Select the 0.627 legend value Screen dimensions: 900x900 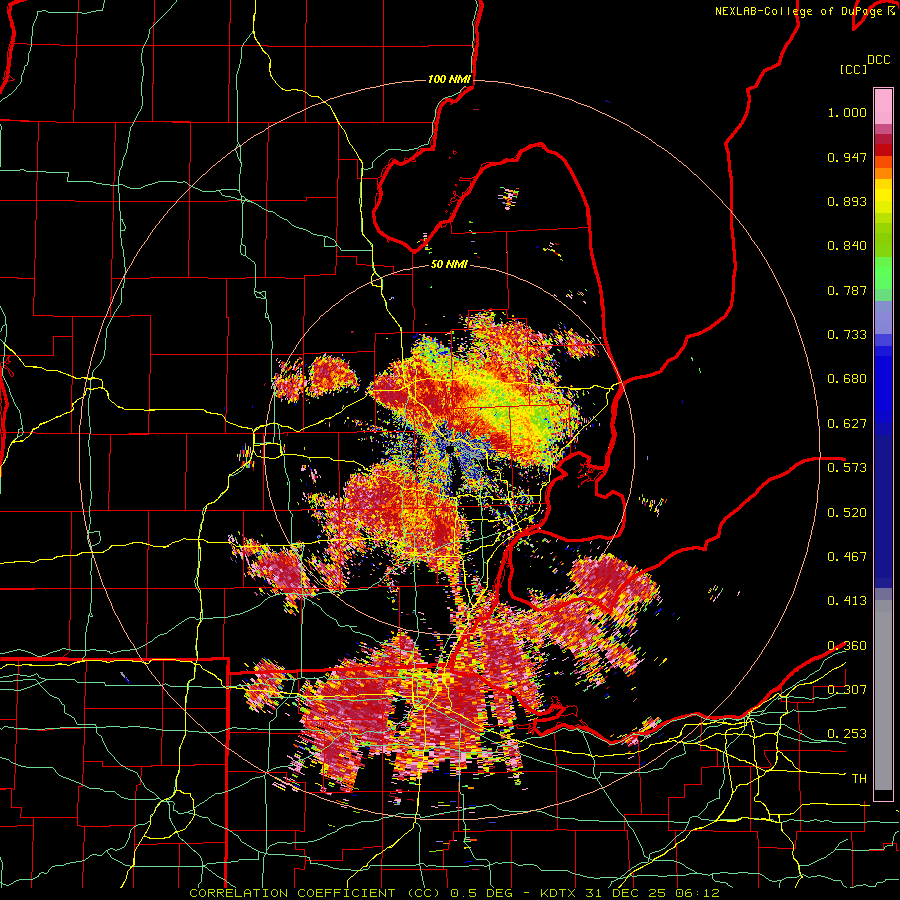[847, 424]
